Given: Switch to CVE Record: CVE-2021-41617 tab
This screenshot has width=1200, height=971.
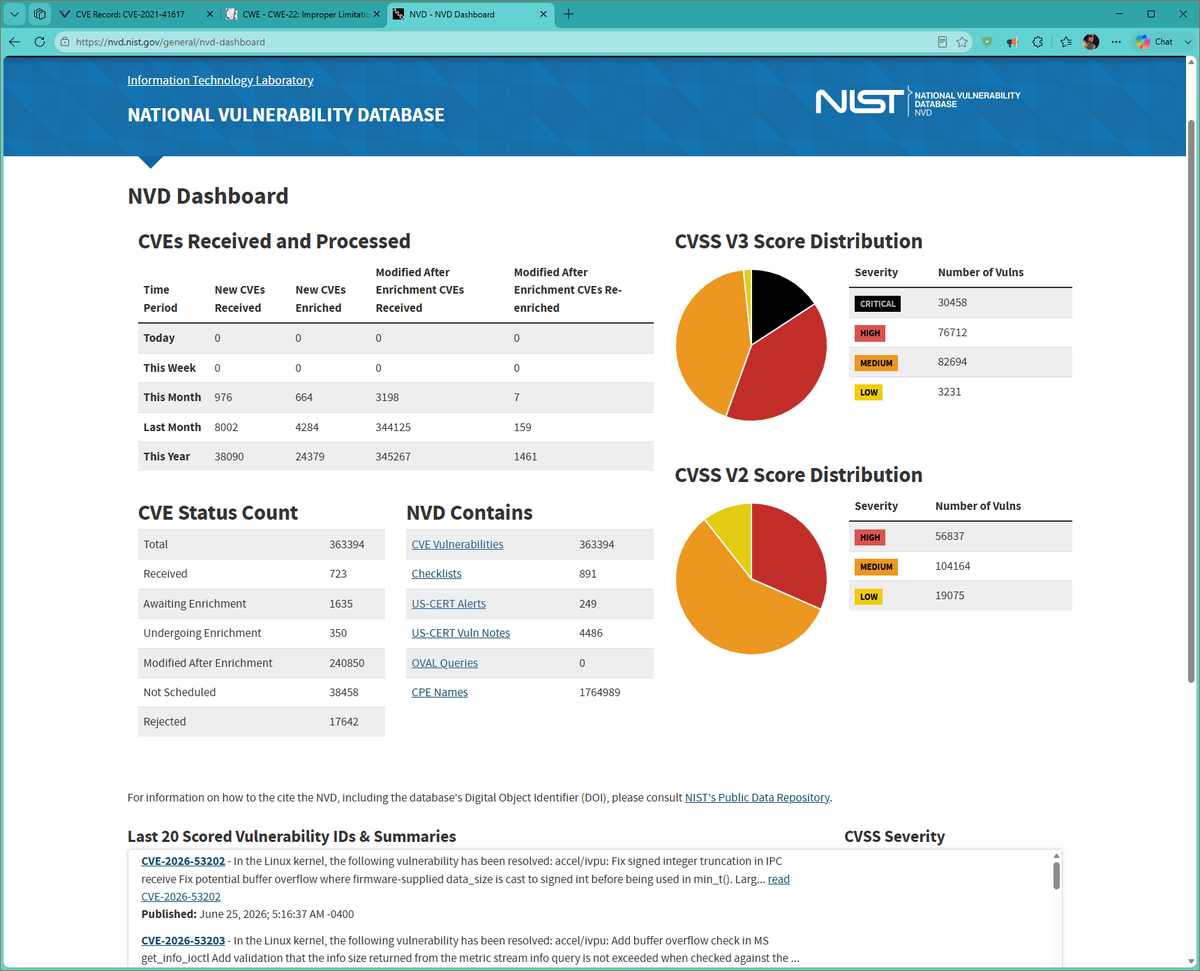Looking at the screenshot, I should coord(135,14).
